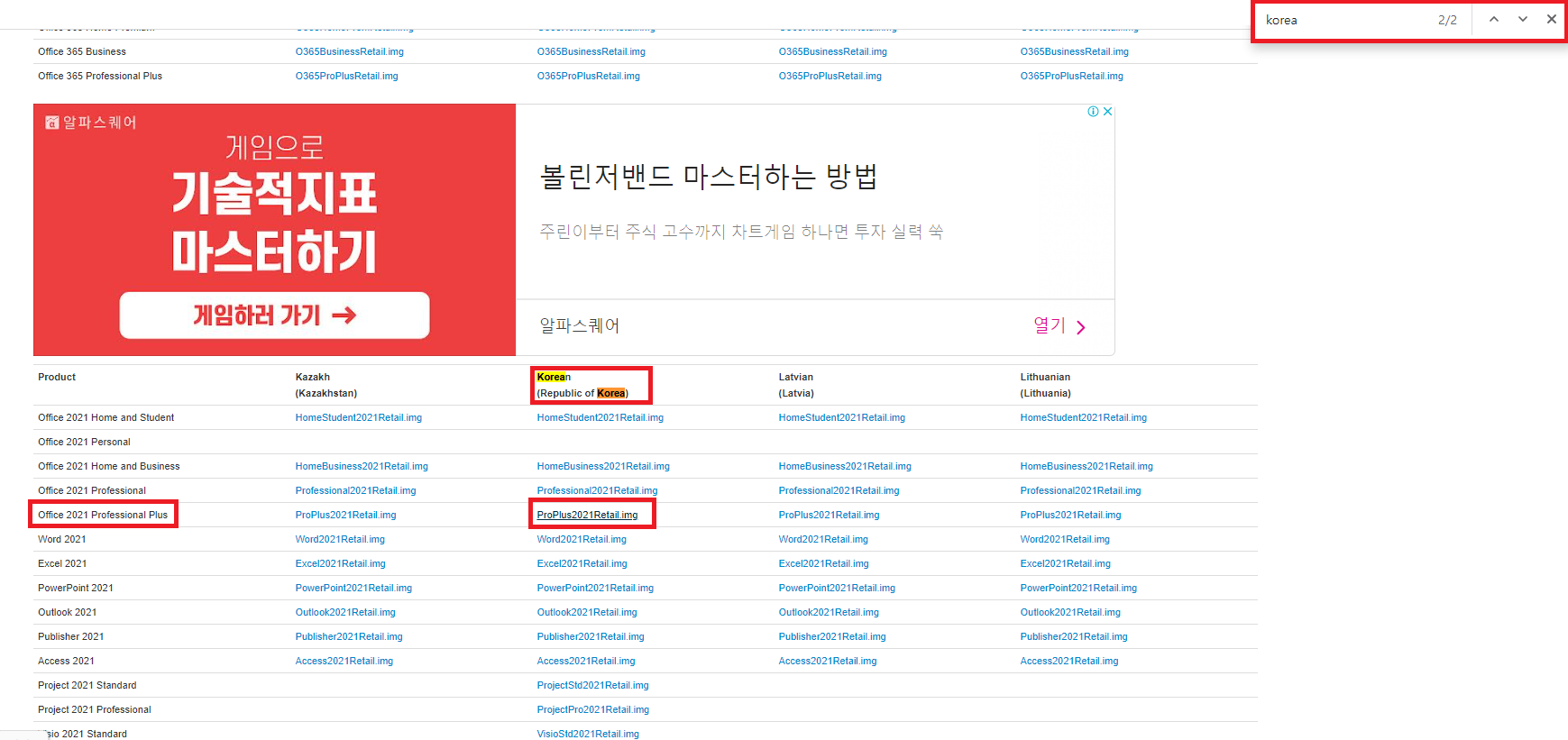
Task: Open Lithuanian HomeStudent2021Retail.img link
Action: coord(1084,417)
